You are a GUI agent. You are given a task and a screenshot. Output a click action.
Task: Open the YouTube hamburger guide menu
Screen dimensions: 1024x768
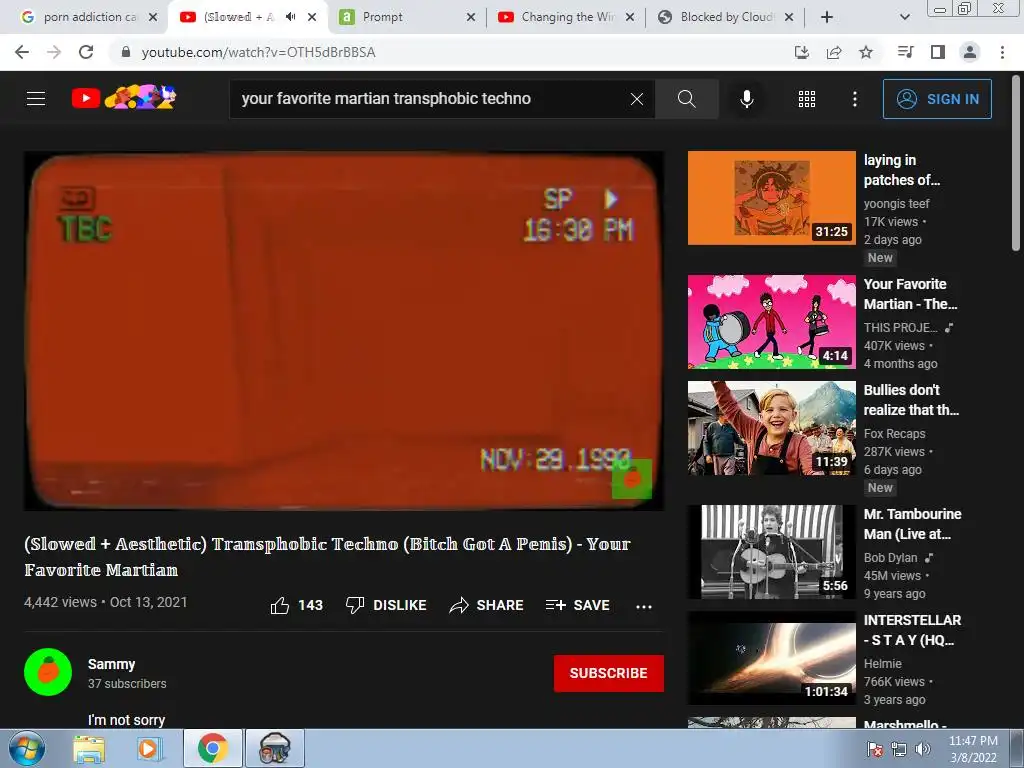point(36,99)
